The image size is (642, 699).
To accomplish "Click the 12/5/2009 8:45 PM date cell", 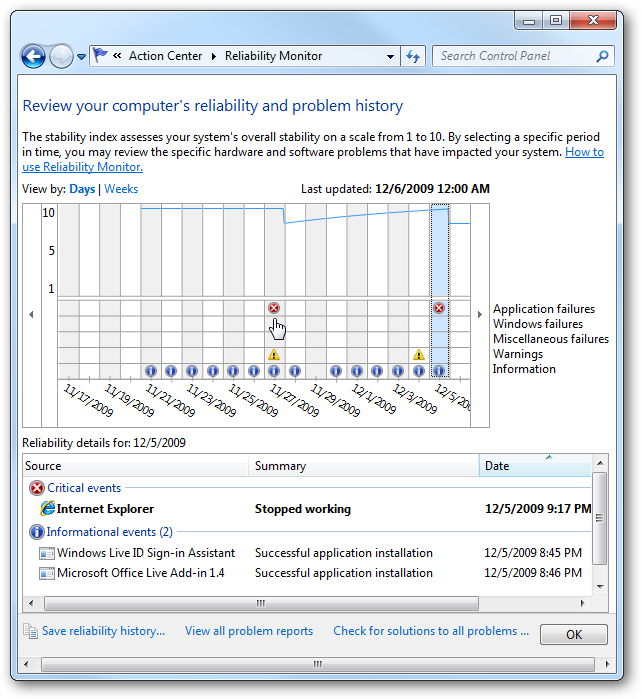I will coord(533,553).
